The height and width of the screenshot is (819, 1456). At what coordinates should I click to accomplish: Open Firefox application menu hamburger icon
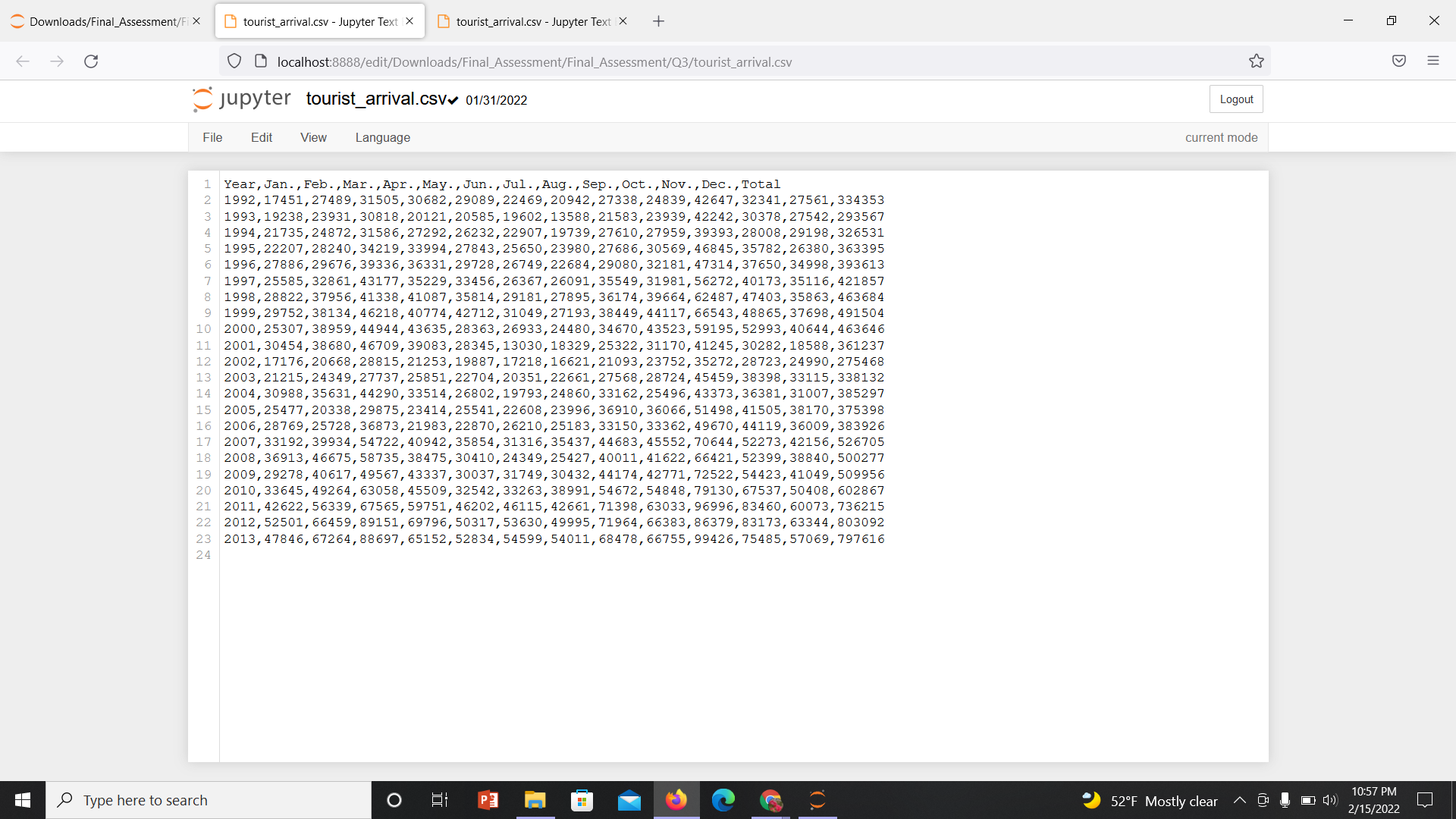pyautogui.click(x=1432, y=61)
